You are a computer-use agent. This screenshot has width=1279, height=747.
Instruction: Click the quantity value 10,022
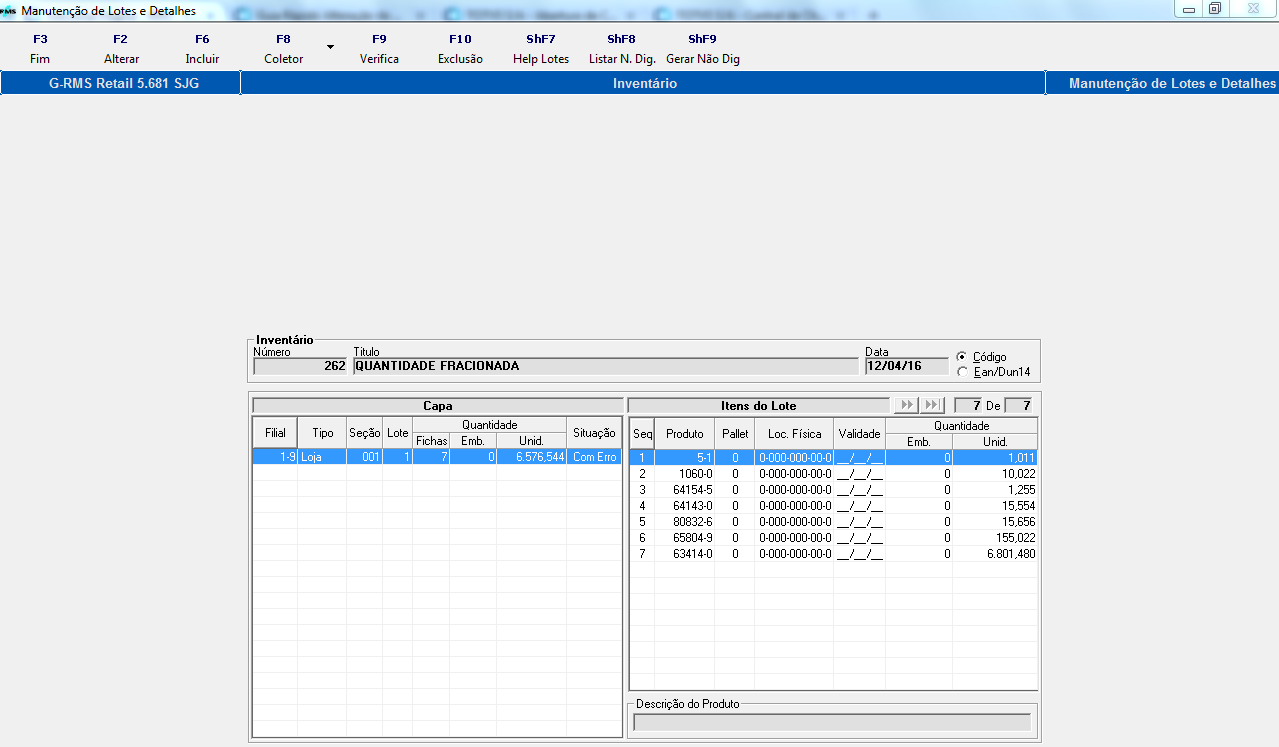click(x=995, y=473)
